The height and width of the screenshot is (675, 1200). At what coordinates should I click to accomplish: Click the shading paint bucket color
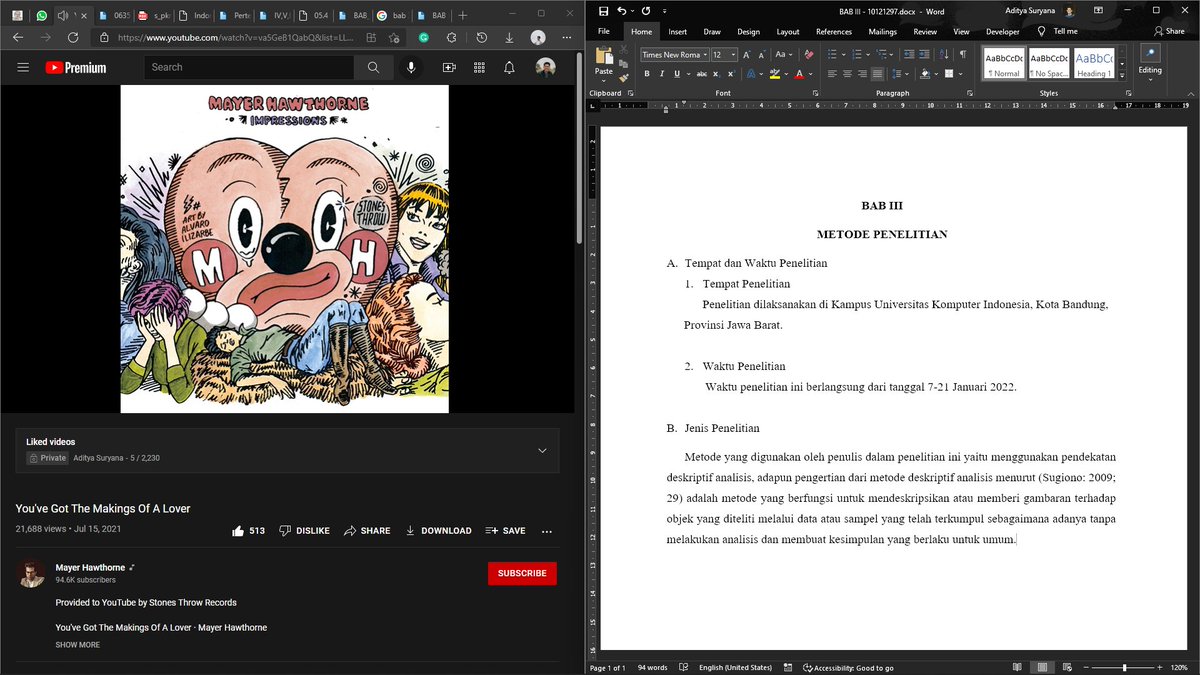coord(925,74)
